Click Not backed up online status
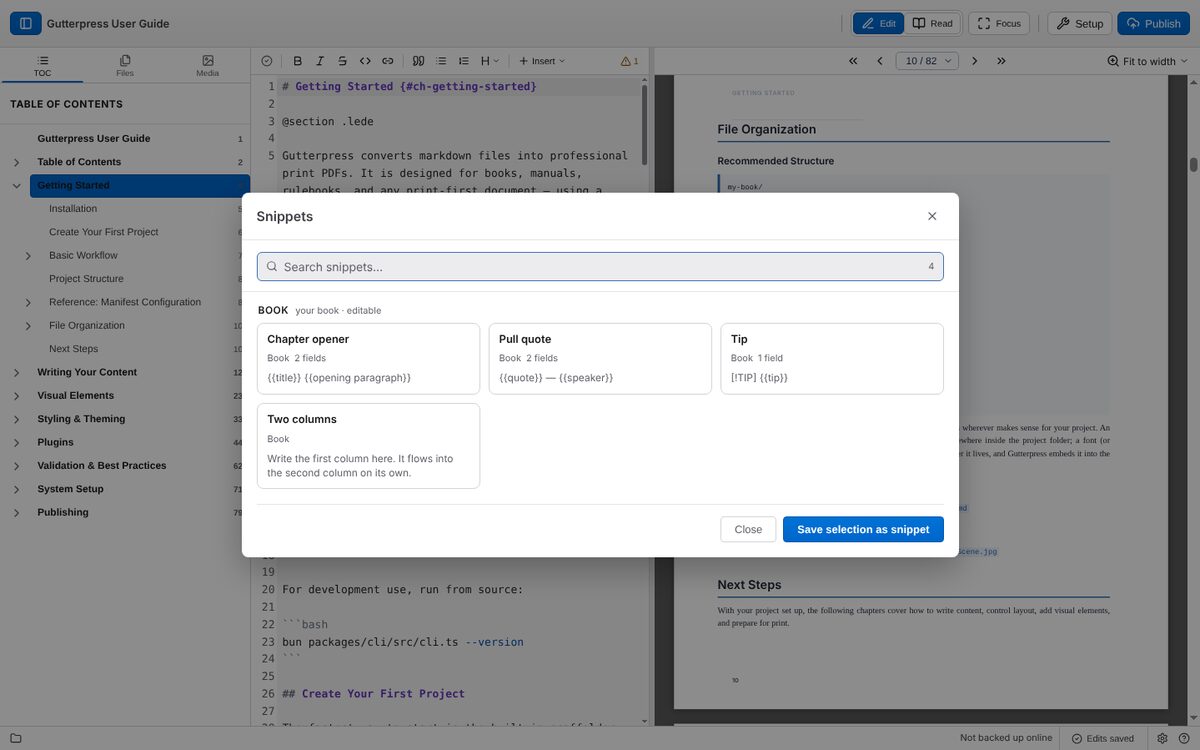This screenshot has width=1200, height=750. pyautogui.click(x=1006, y=738)
